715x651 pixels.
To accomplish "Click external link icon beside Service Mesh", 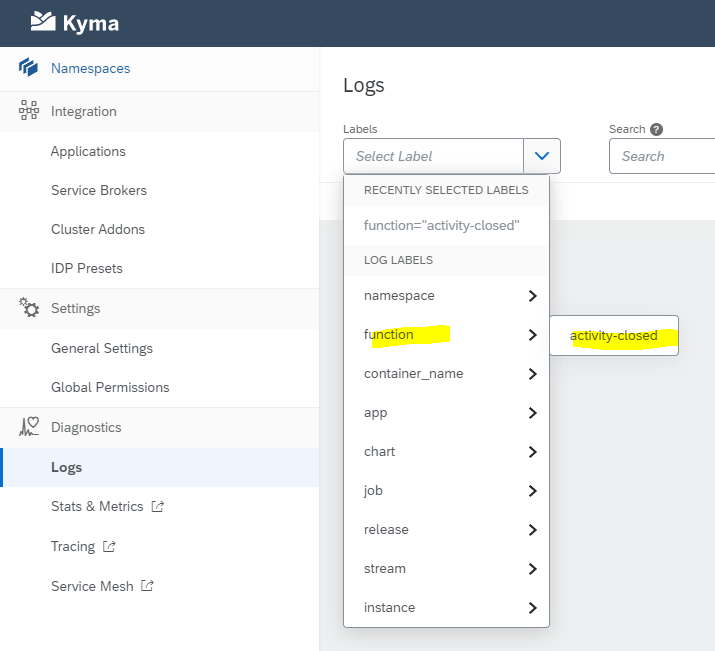I will [147, 586].
